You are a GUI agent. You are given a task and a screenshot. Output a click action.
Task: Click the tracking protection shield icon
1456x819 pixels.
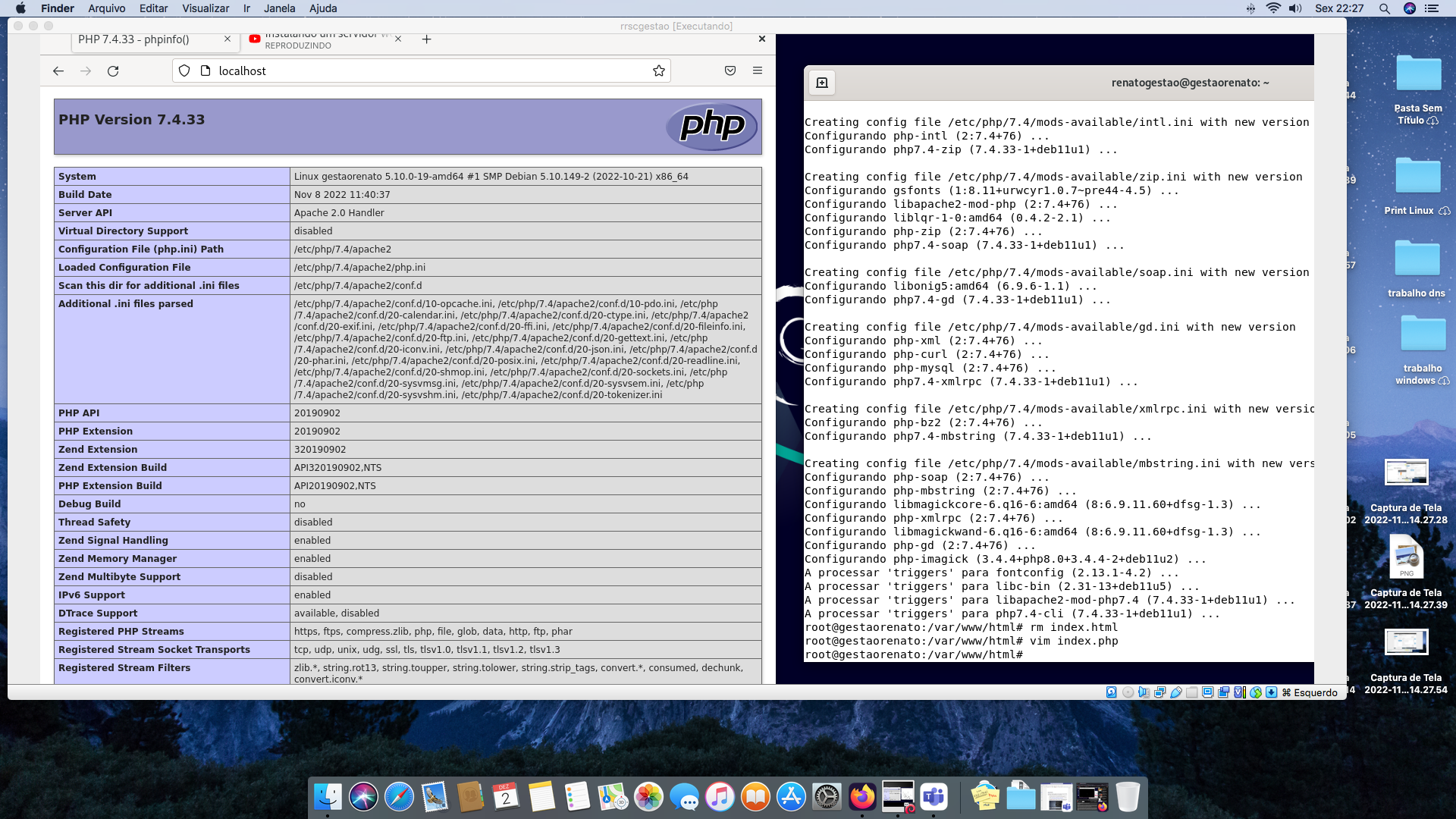(184, 71)
